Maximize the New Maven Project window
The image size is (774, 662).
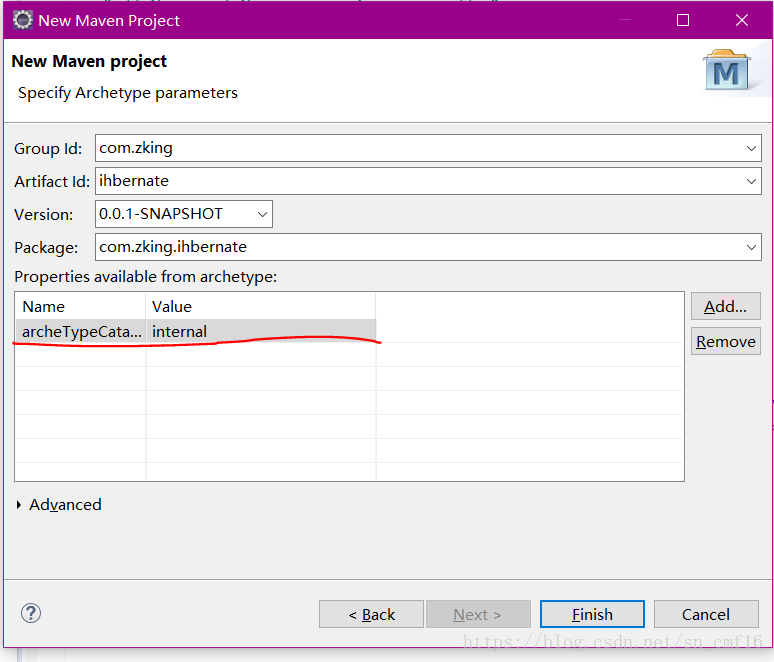pos(683,20)
